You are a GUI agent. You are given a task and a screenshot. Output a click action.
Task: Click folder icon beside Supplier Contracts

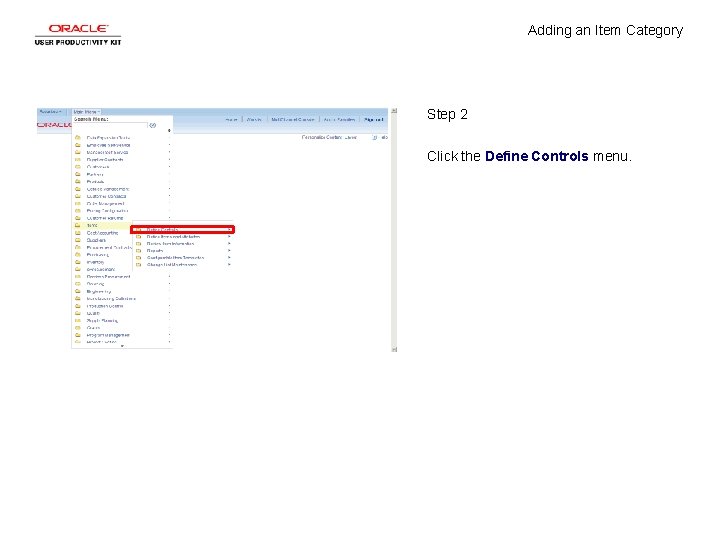(78, 160)
